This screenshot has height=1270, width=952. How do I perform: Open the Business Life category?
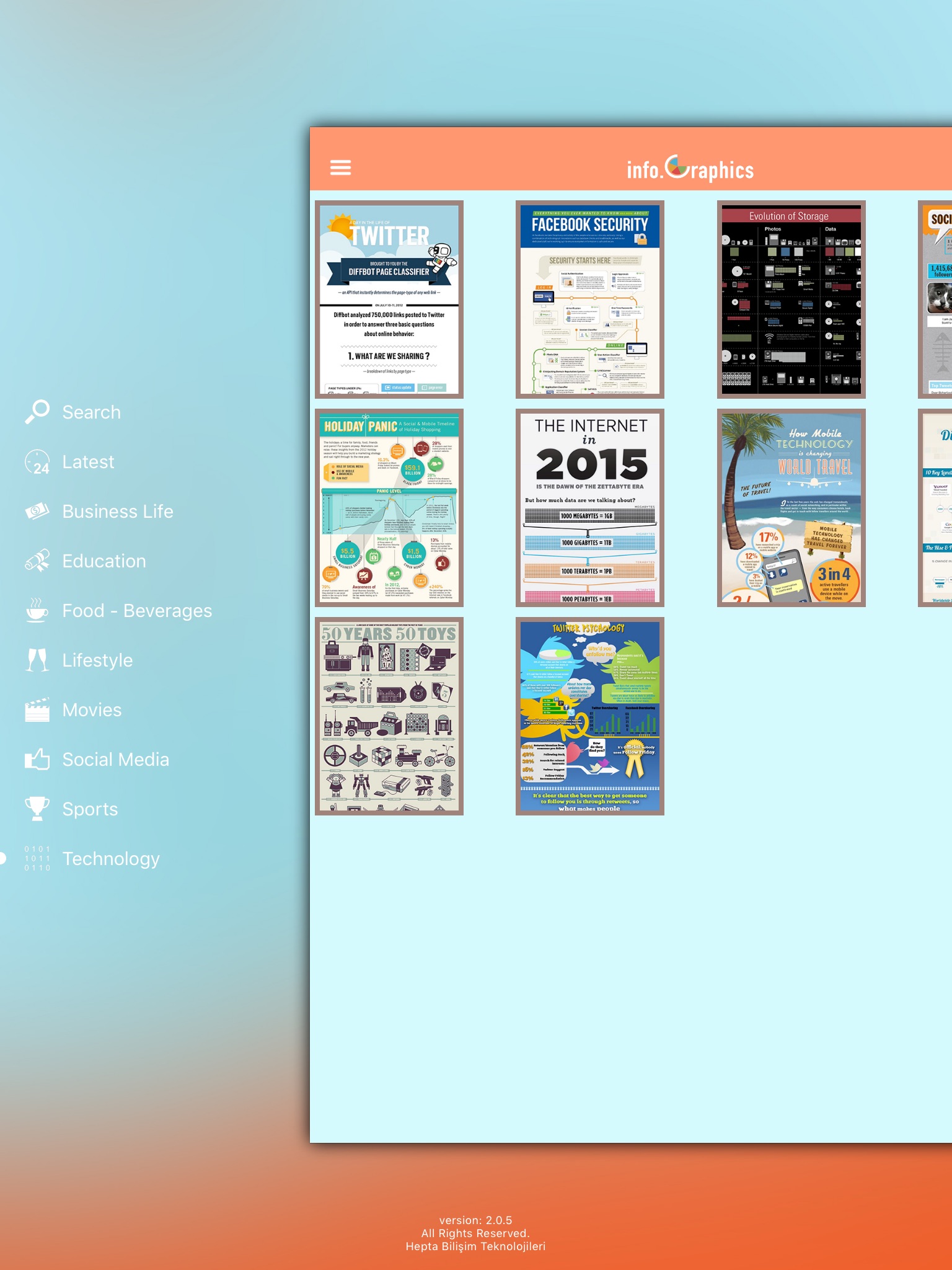point(118,512)
